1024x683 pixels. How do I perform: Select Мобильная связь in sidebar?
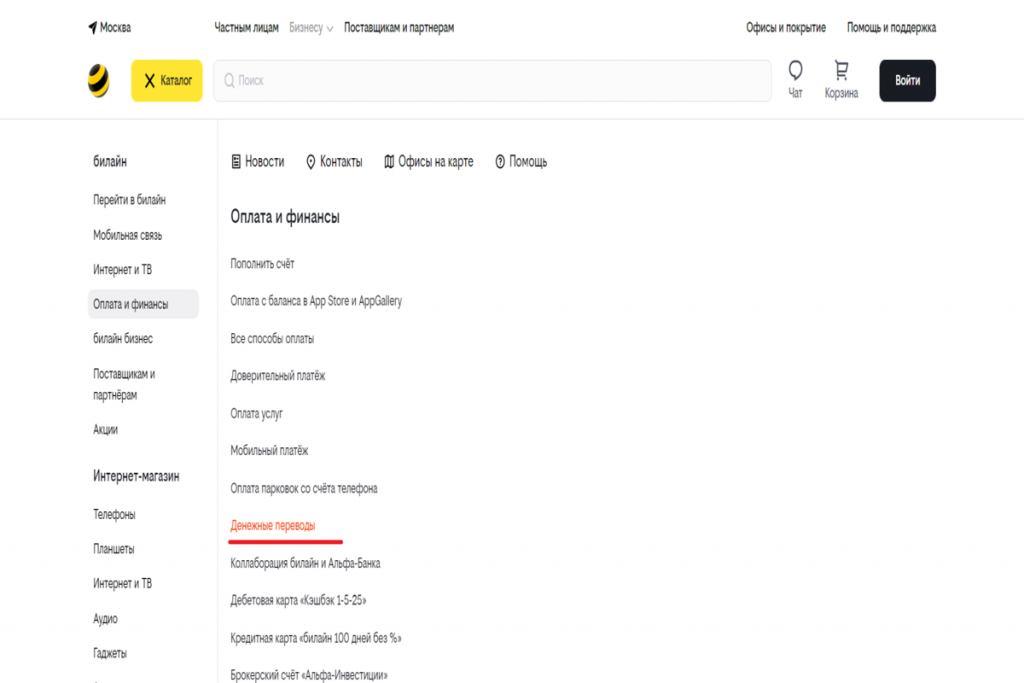127,235
